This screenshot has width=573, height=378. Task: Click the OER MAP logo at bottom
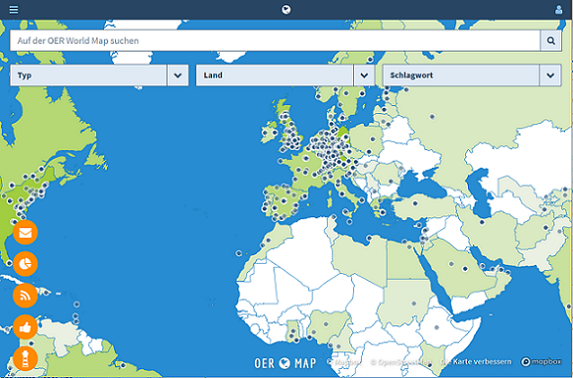click(x=285, y=363)
